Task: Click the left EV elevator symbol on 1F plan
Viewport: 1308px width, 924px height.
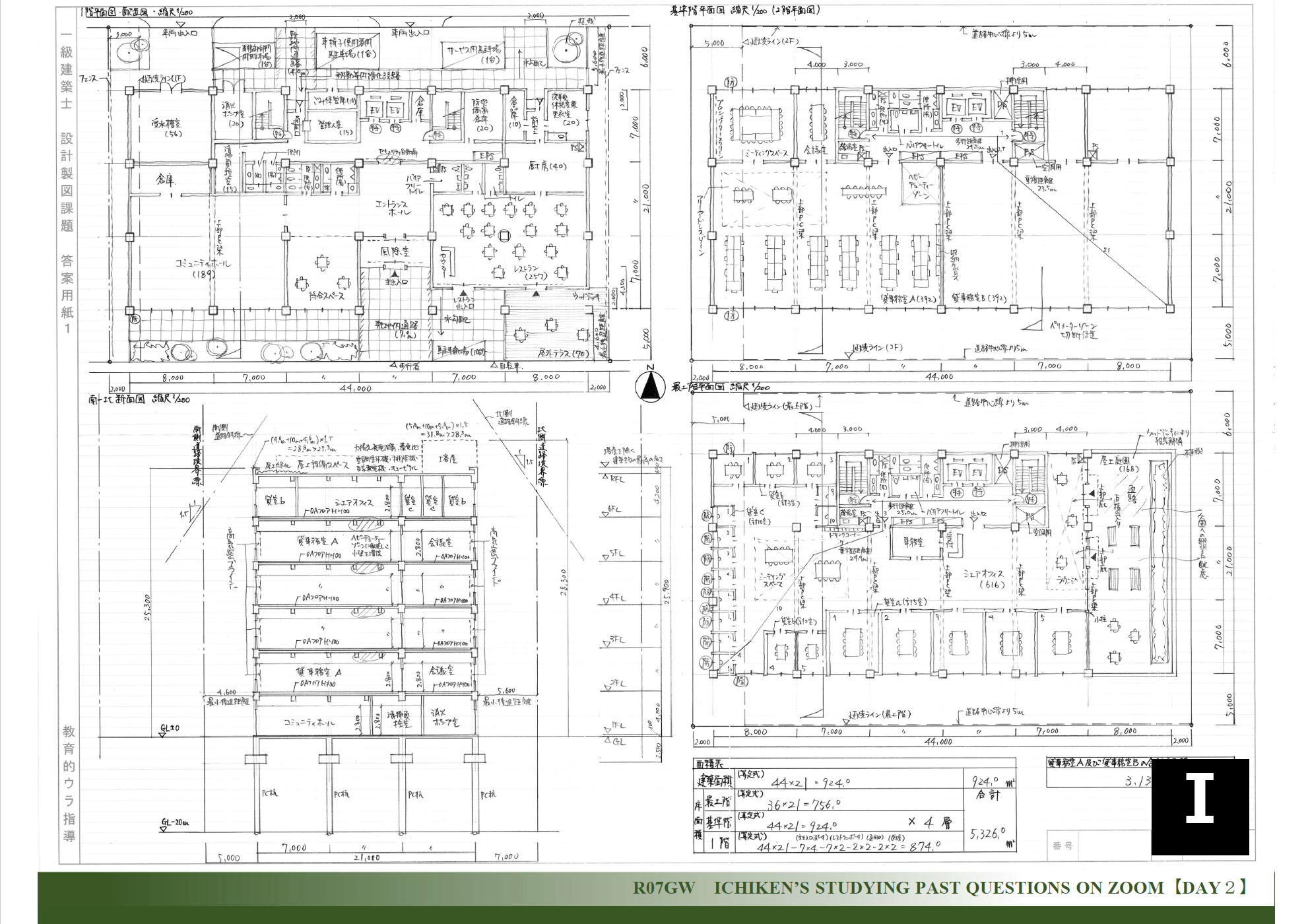Action: pos(374,110)
